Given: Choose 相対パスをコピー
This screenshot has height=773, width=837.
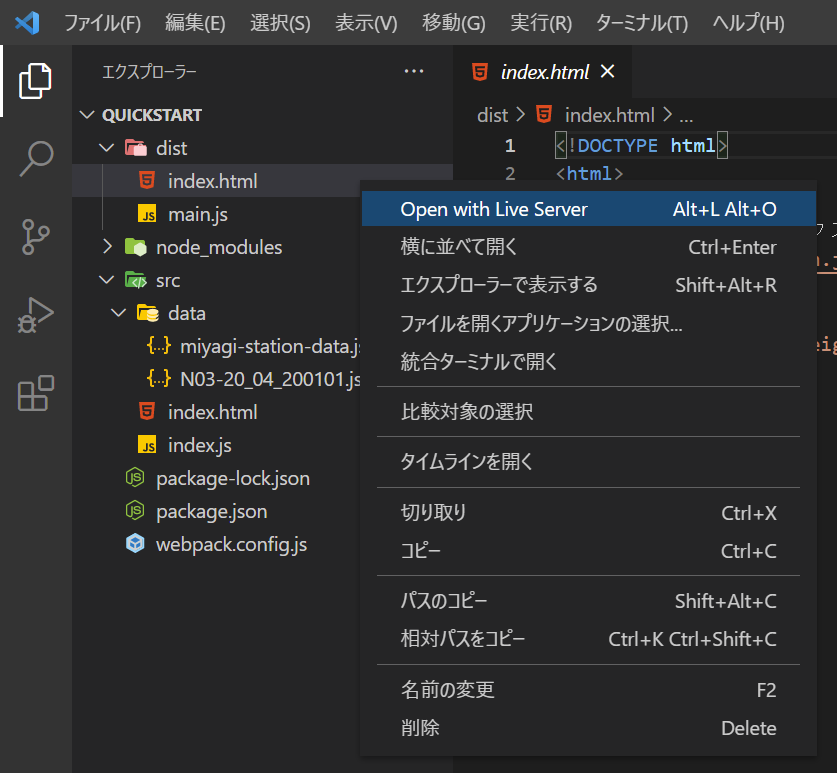Looking at the screenshot, I should click(x=589, y=638).
